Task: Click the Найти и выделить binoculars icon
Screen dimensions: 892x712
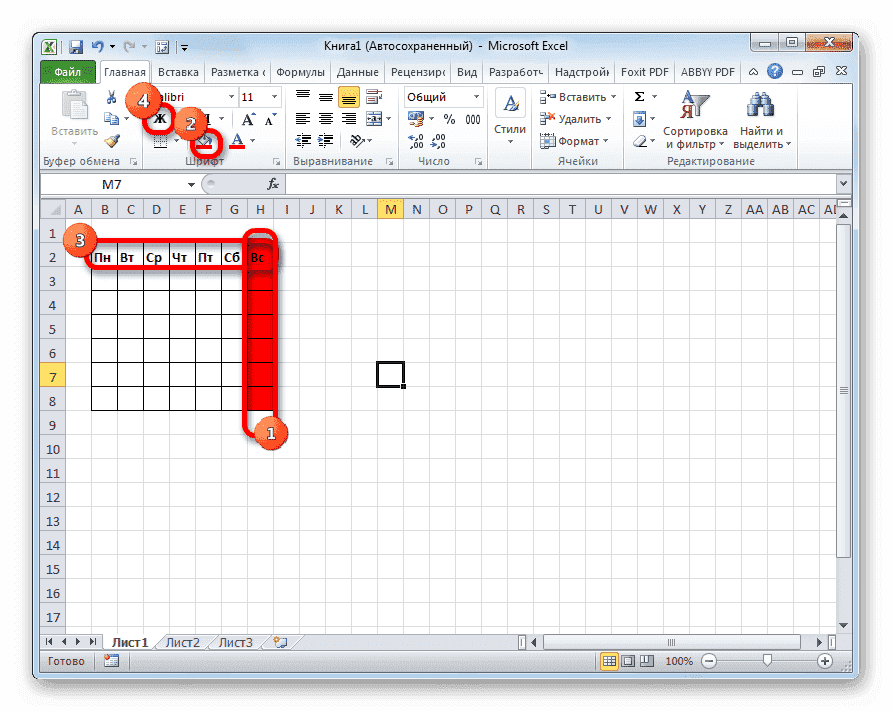Action: tap(758, 104)
